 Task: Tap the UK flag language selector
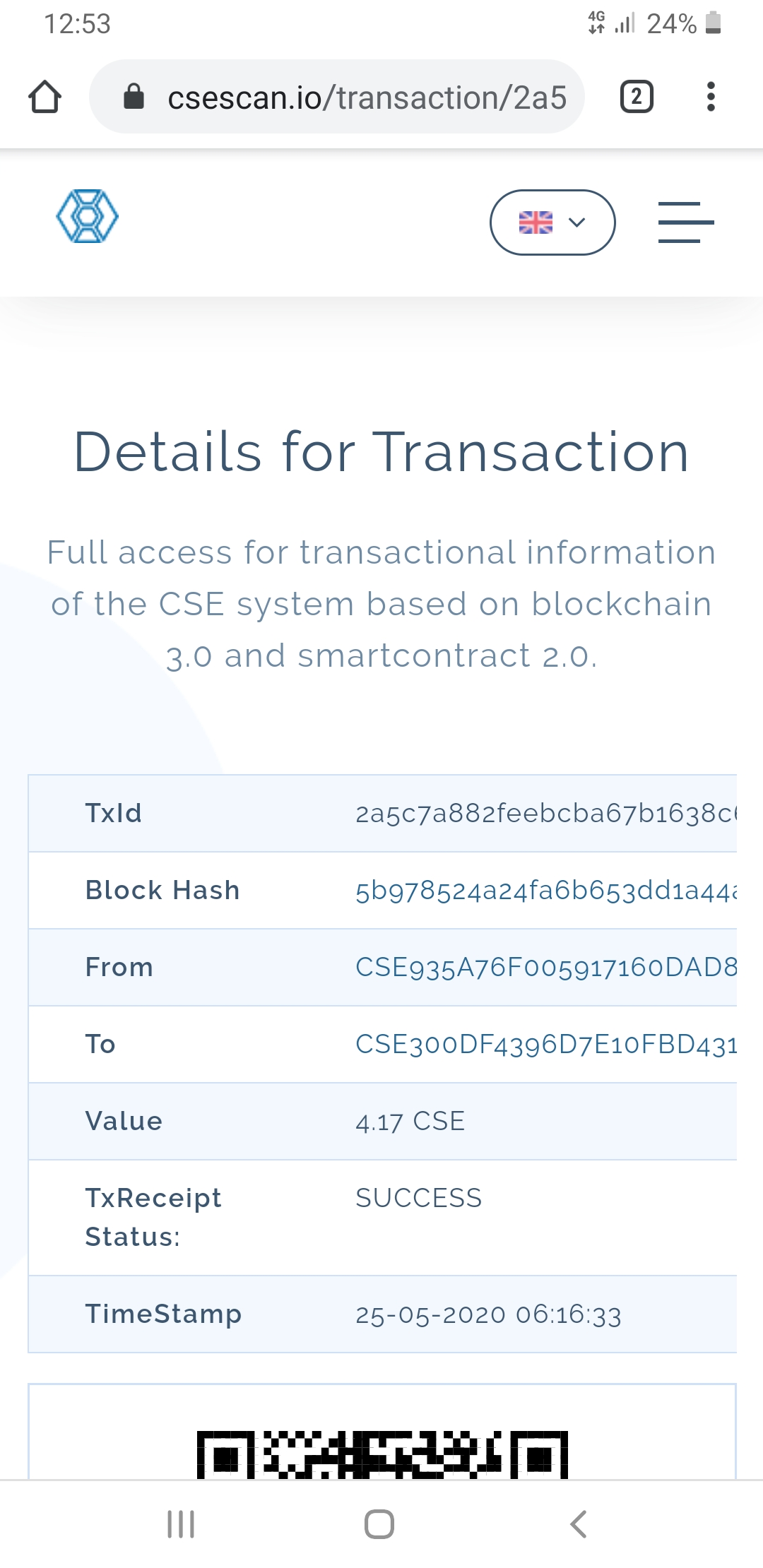pos(536,222)
